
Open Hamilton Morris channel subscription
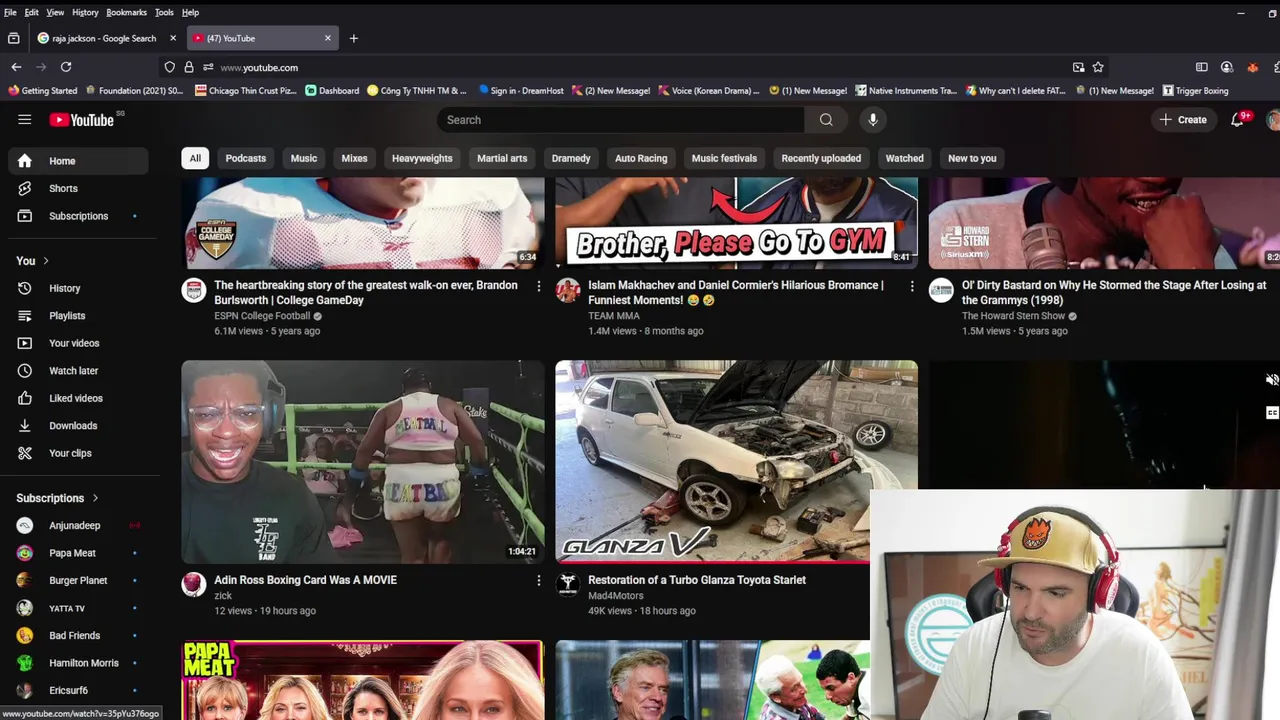(78, 663)
